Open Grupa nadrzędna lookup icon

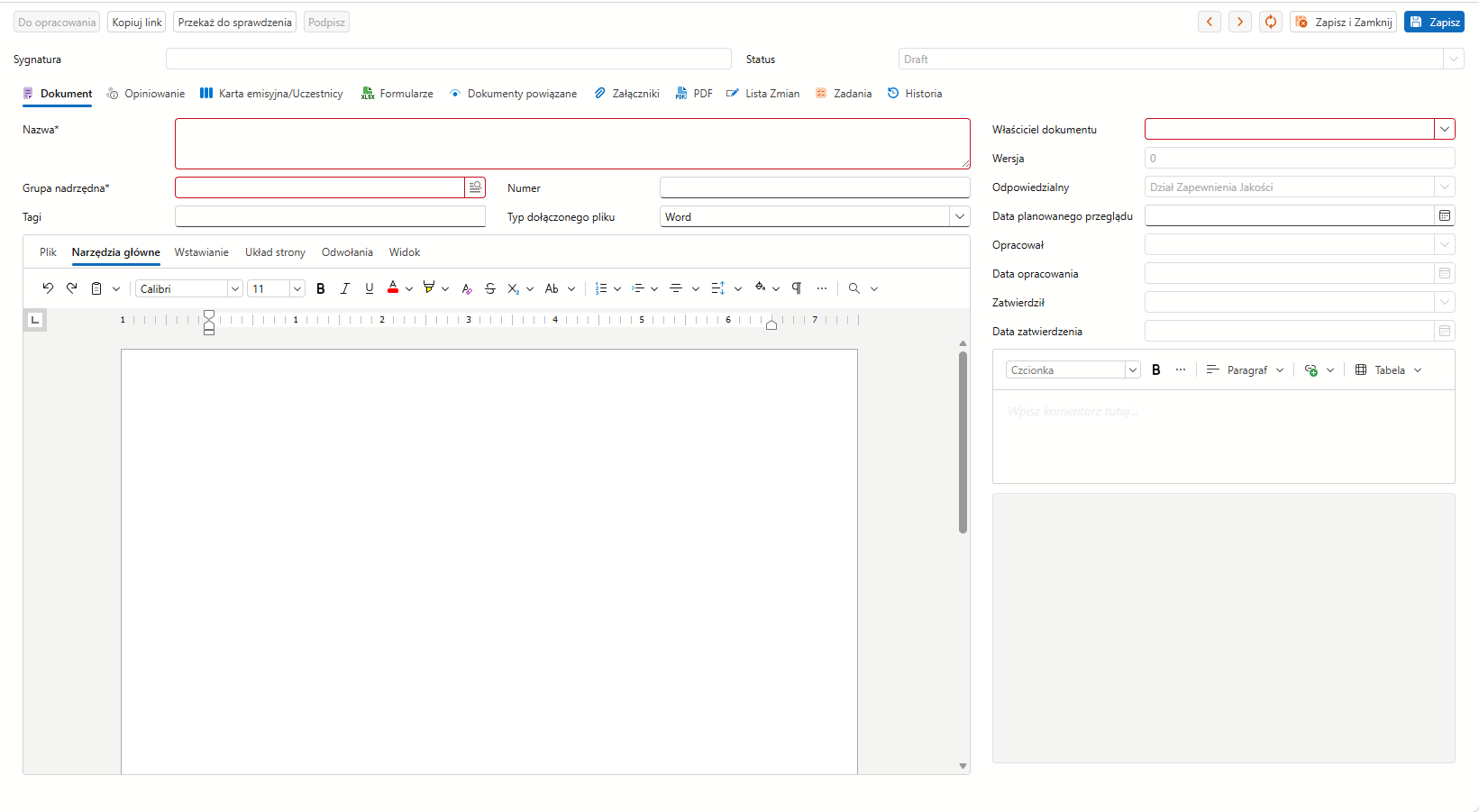click(x=475, y=187)
